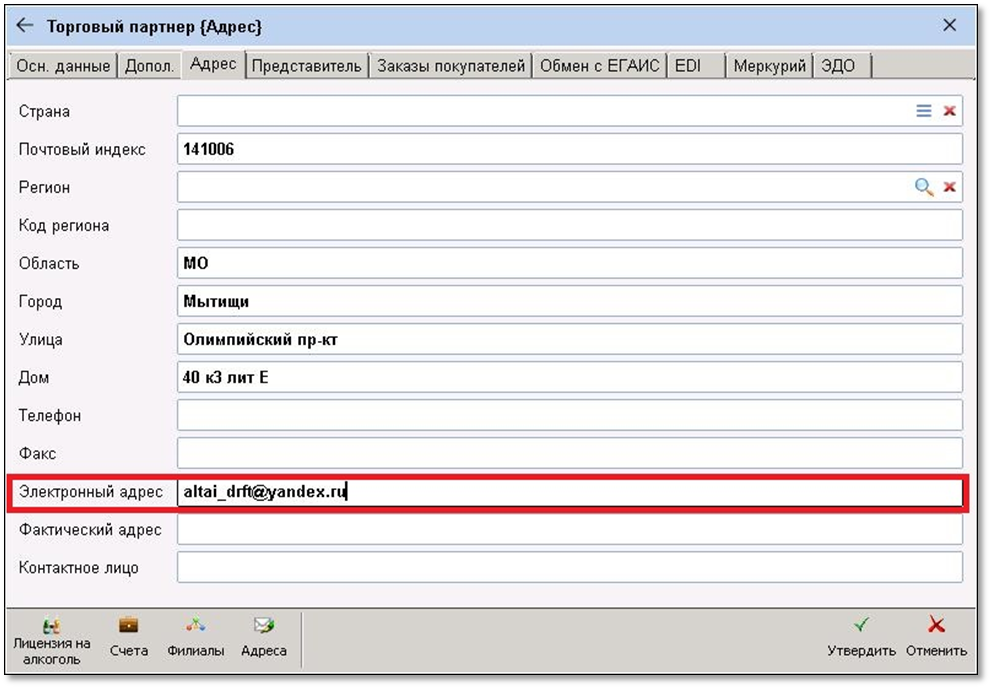The image size is (991, 688).
Task: Cancel with the Отменить button
Action: 936,637
